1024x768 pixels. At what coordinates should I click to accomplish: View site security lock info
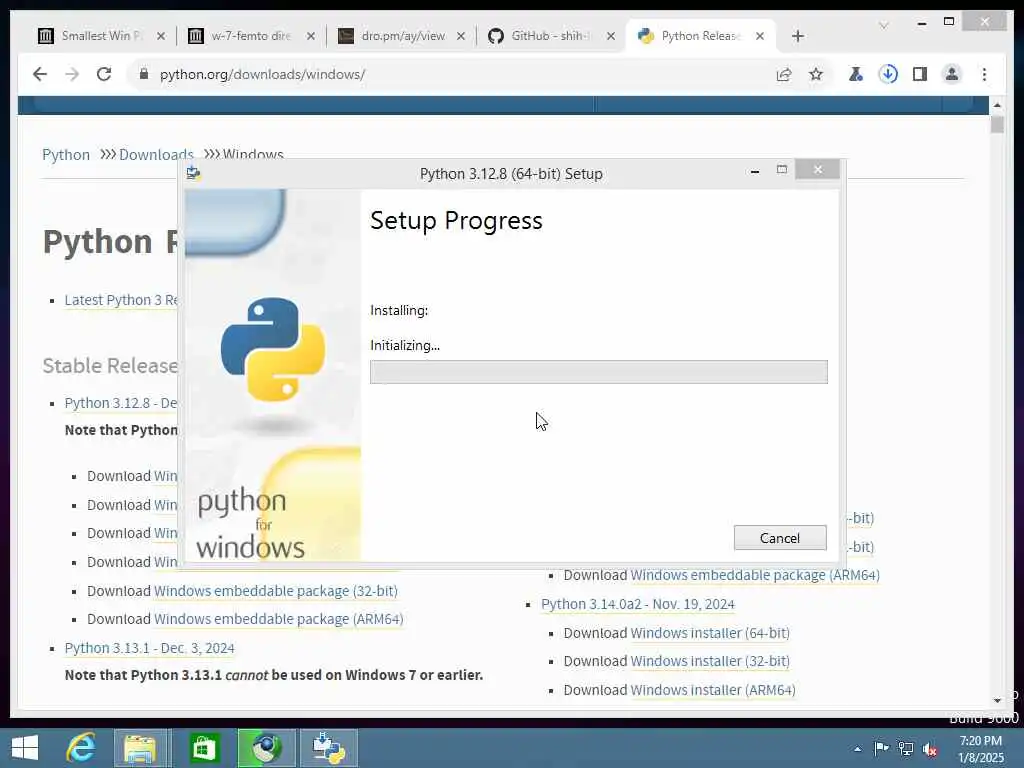point(144,74)
